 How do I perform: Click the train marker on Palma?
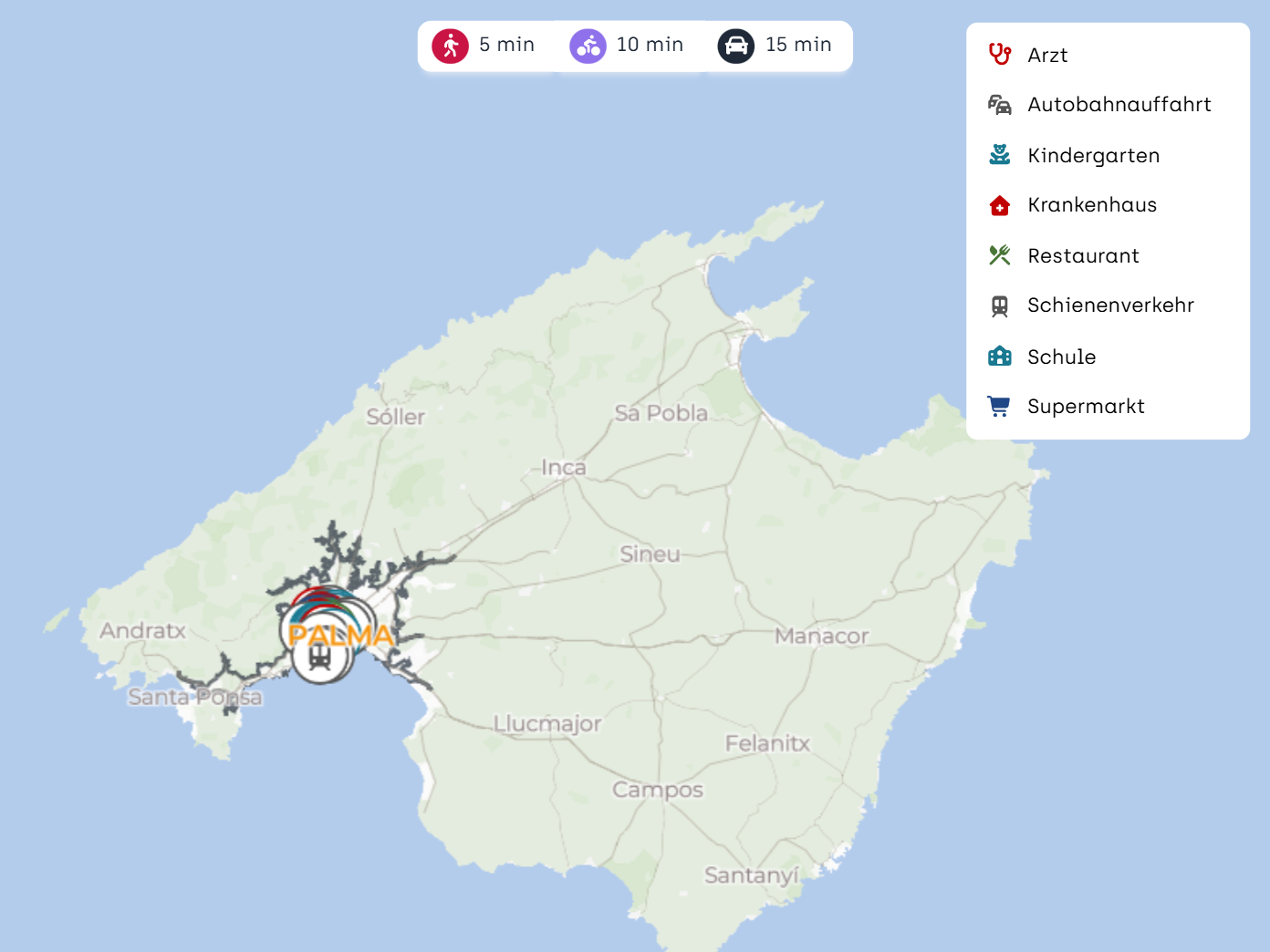[x=319, y=657]
